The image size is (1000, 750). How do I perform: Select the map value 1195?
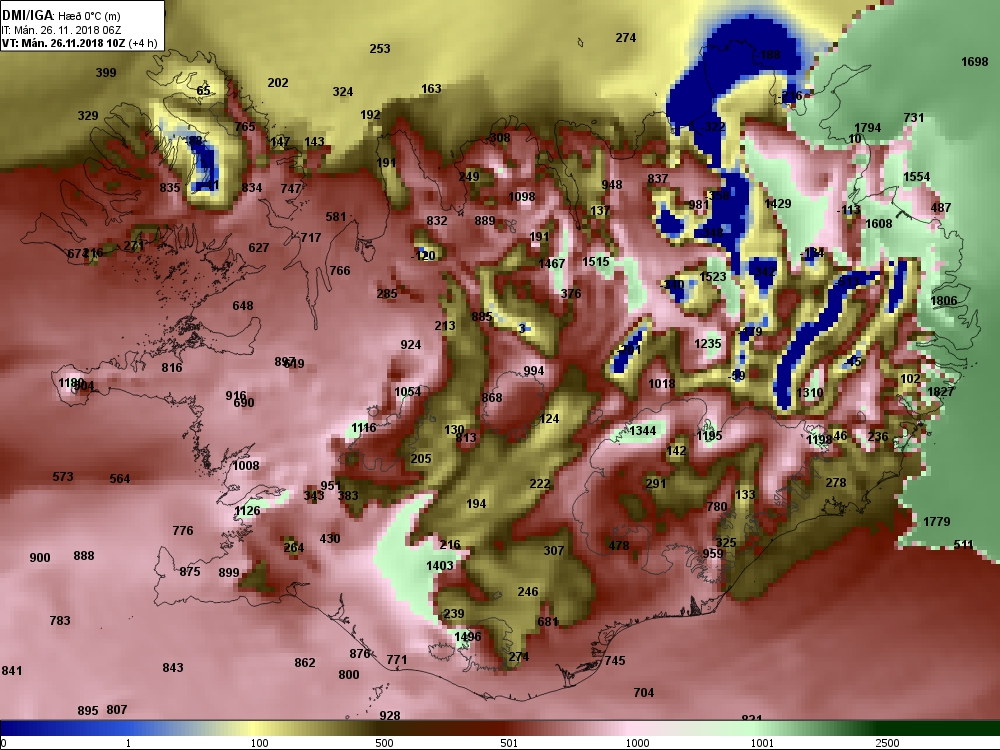[x=709, y=436]
